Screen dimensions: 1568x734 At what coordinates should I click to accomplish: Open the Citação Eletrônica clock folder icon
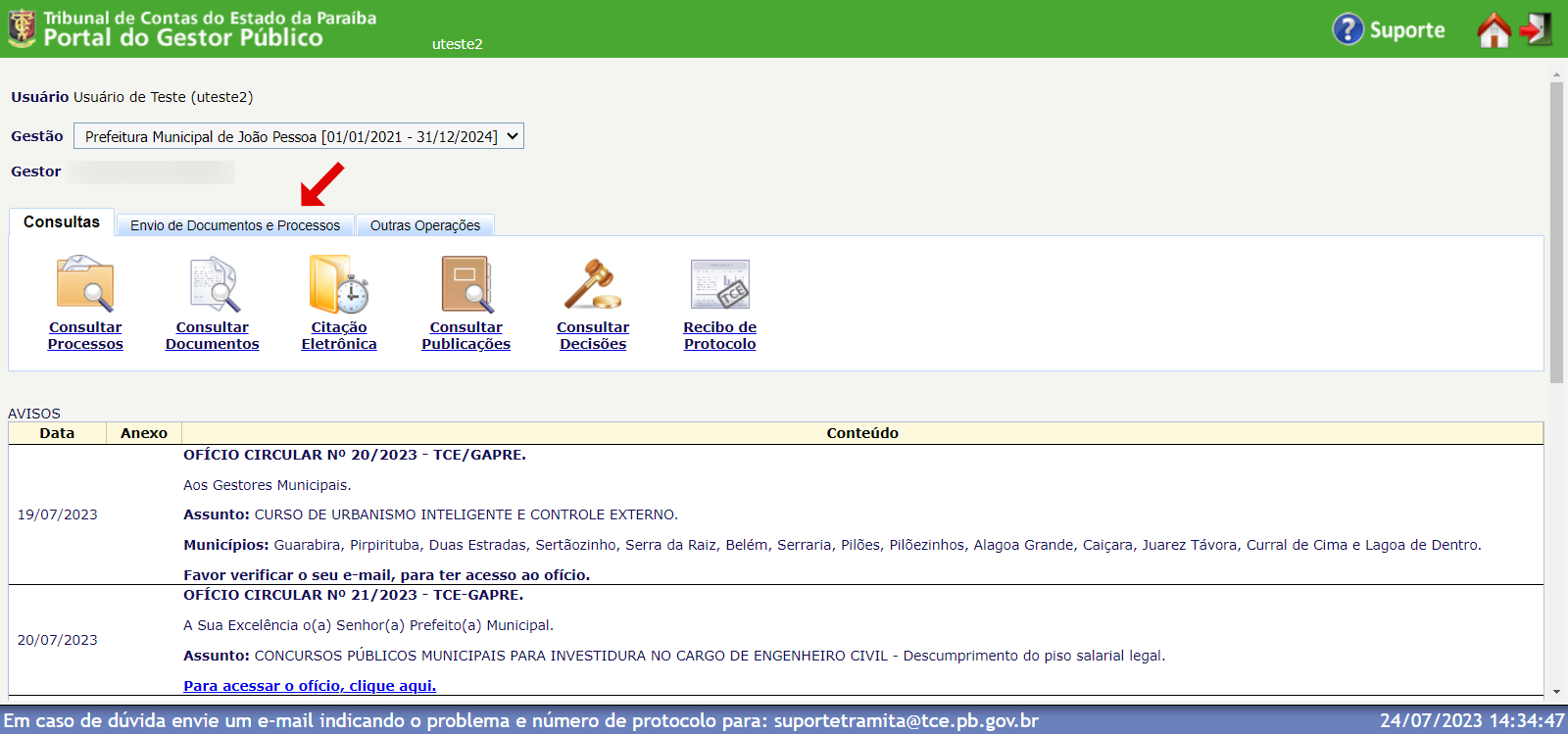click(339, 284)
